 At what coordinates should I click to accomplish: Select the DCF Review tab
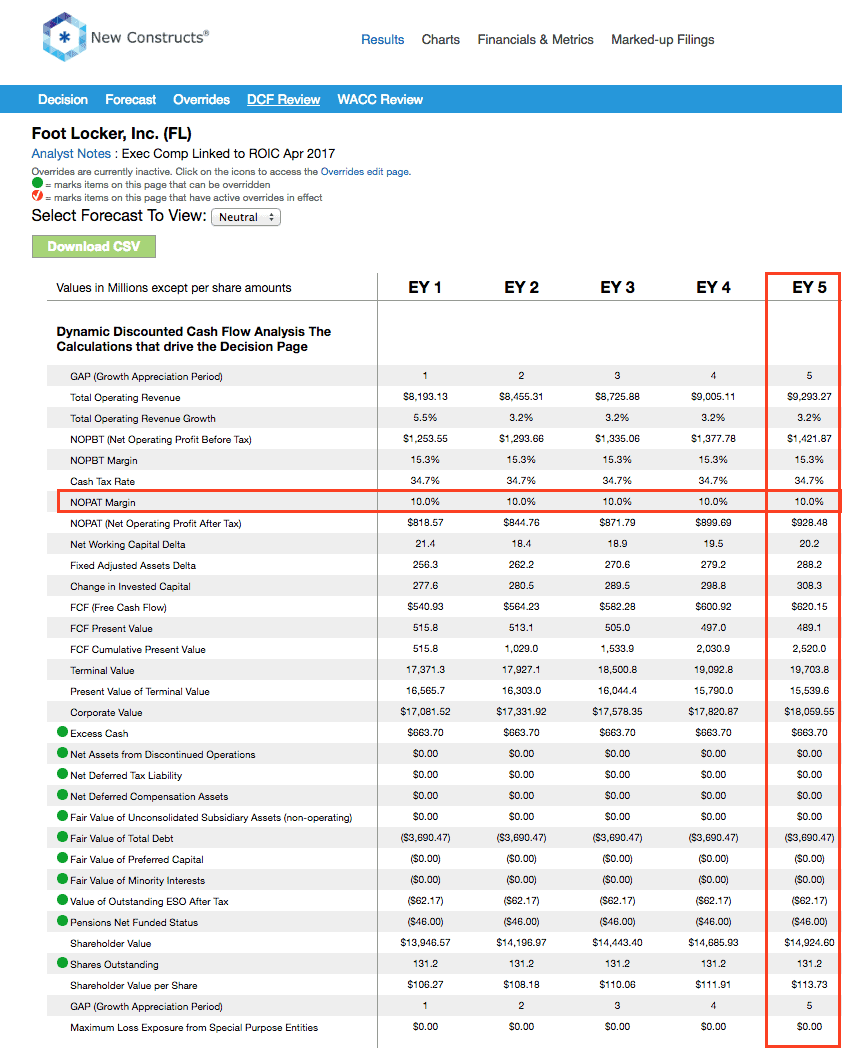click(283, 100)
